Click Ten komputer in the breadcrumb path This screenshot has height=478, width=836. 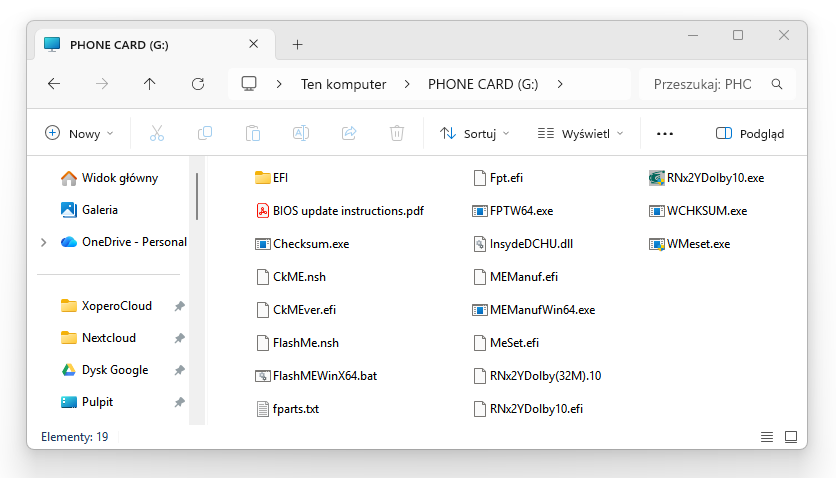coord(343,84)
